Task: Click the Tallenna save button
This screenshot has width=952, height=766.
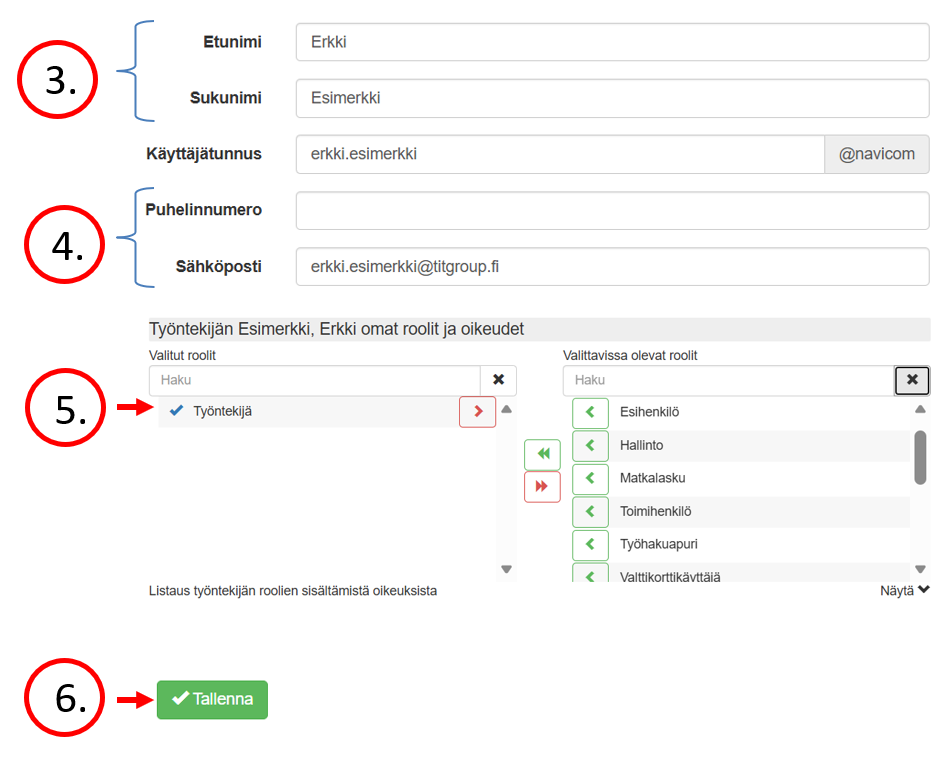Action: coord(212,700)
